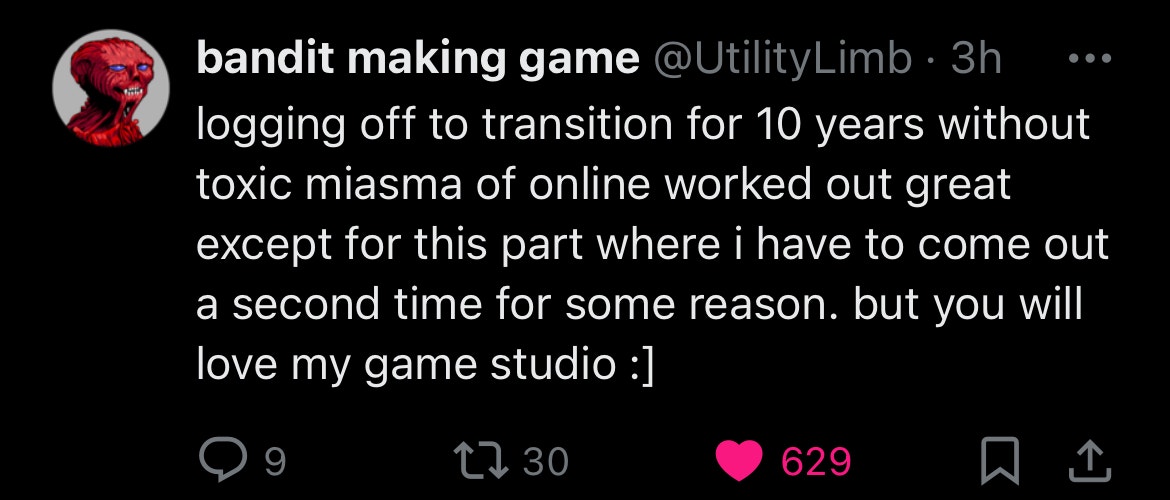1170x500 pixels.
Task: Open the "bandit making game" profile name
Action: [x=417, y=61]
